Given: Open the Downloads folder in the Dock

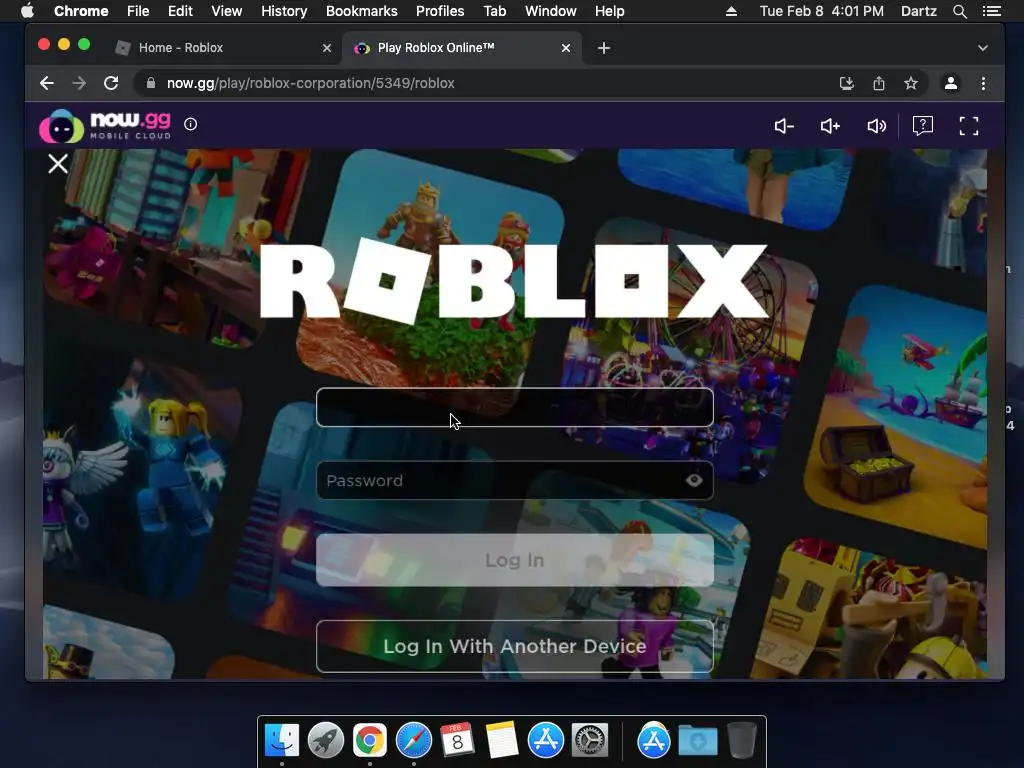Looking at the screenshot, I should [x=697, y=741].
